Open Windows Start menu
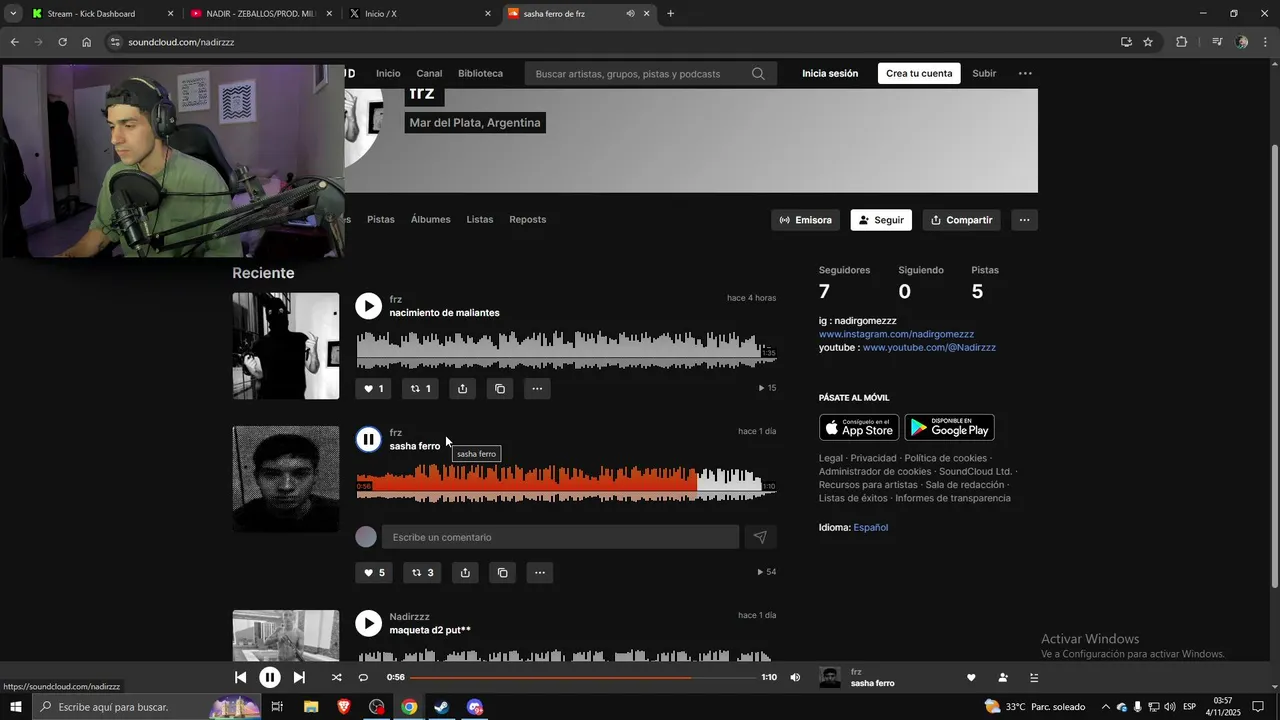 (x=15, y=707)
